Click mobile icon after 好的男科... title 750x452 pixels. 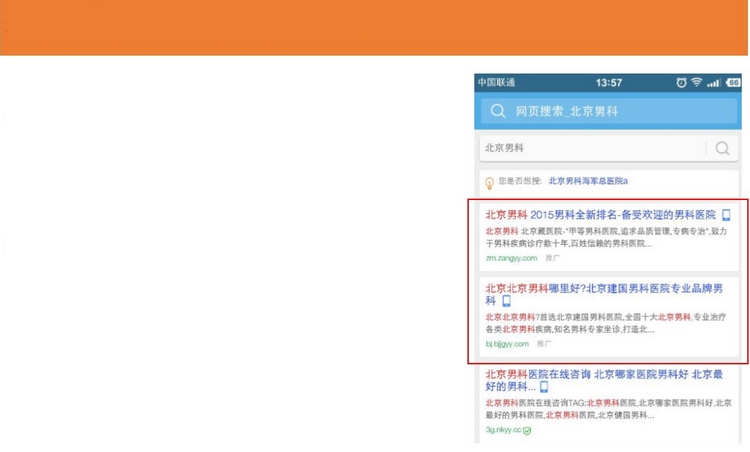click(x=544, y=386)
